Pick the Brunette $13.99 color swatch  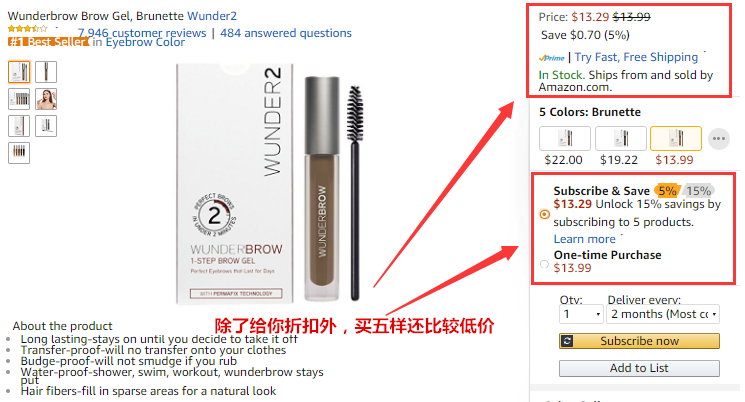pos(676,138)
